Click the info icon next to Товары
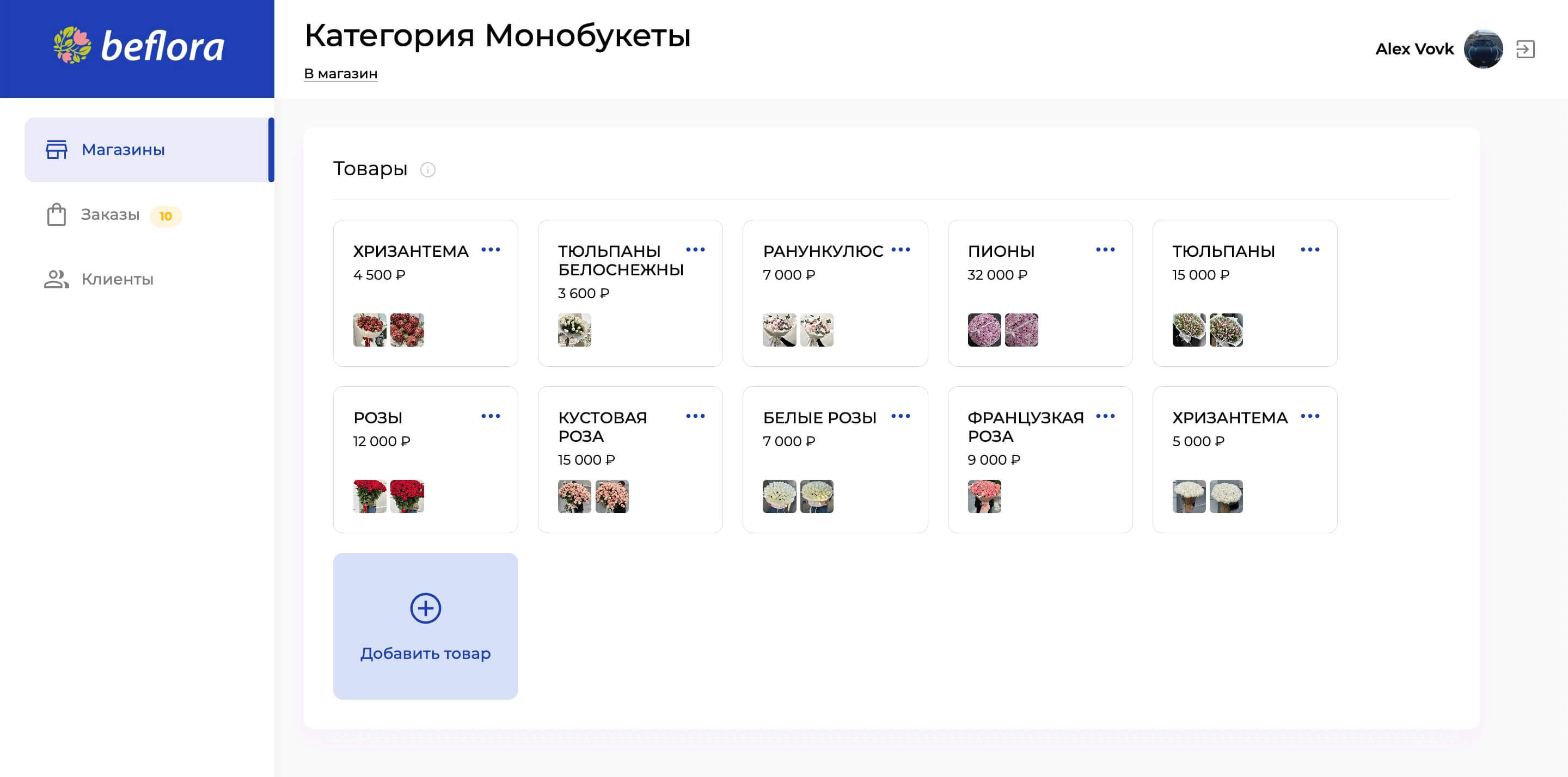Image resolution: width=1568 pixels, height=777 pixels. 428,170
